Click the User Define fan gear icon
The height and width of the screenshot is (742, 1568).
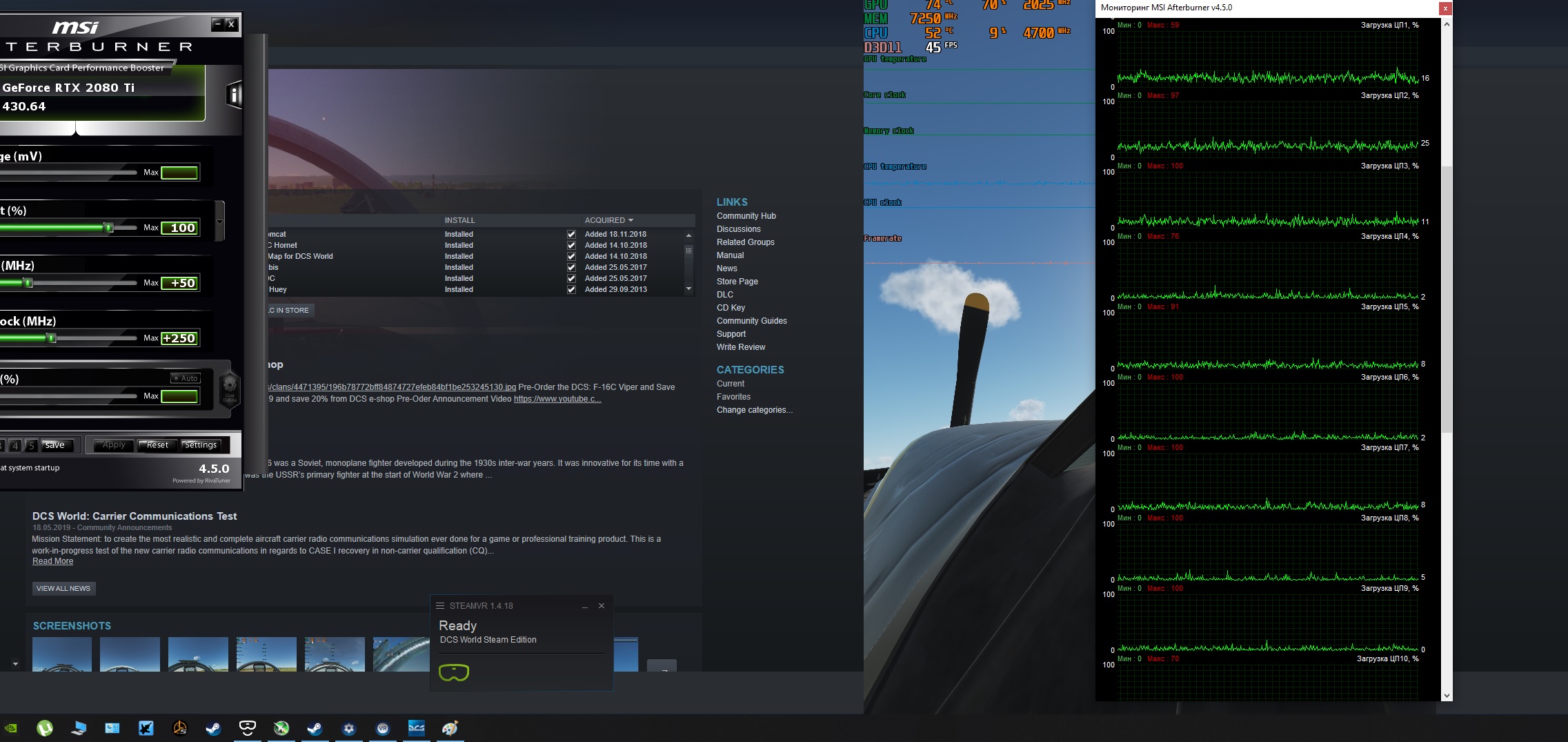(x=229, y=389)
